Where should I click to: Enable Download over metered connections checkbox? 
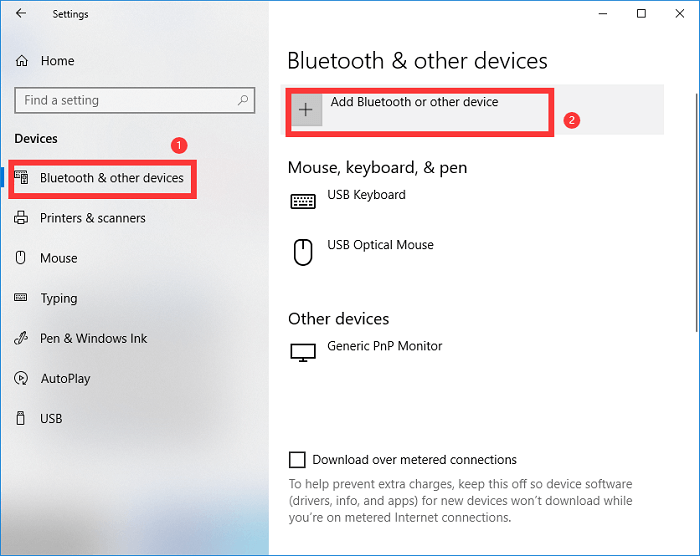pyautogui.click(x=297, y=460)
